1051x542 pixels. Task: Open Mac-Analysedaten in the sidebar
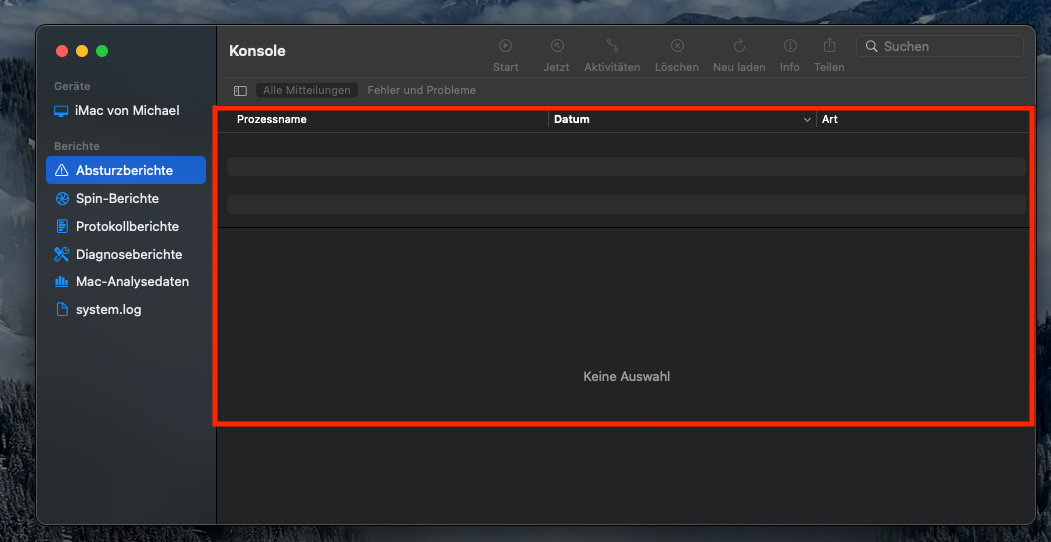pyautogui.click(x=132, y=282)
